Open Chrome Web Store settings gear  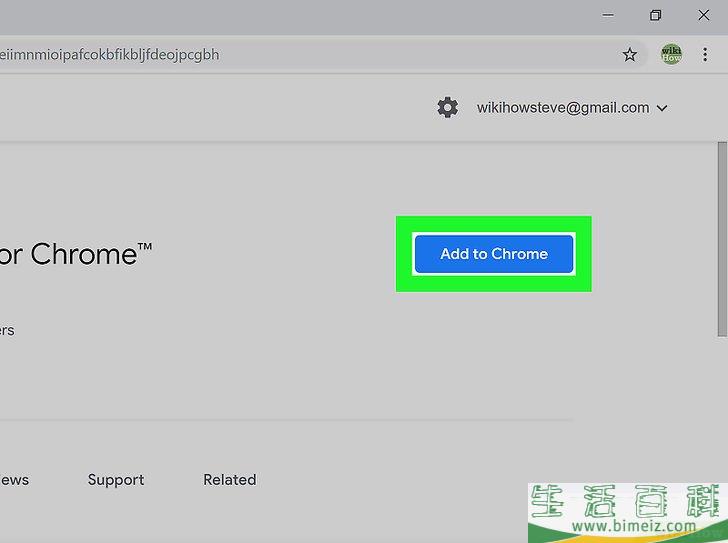click(x=448, y=108)
